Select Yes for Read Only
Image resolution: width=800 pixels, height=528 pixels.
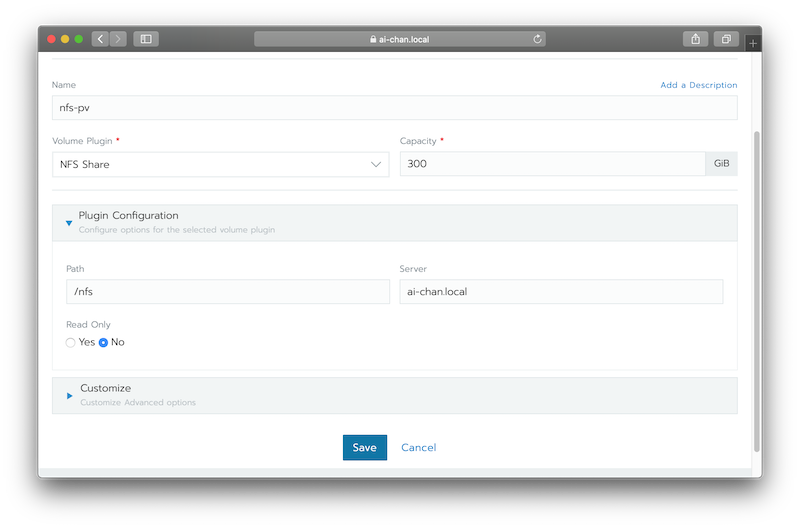pyautogui.click(x=70, y=342)
